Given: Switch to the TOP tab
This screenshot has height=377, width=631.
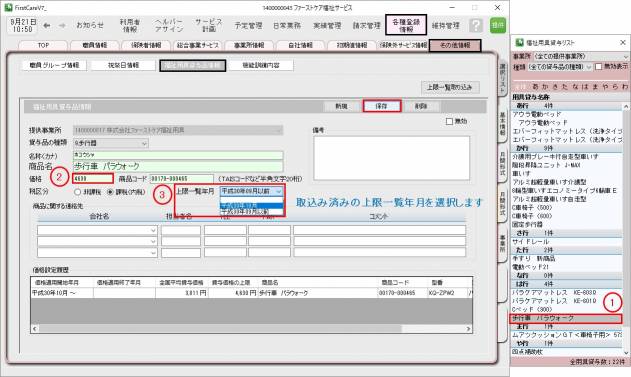Looking at the screenshot, I should click(43, 45).
